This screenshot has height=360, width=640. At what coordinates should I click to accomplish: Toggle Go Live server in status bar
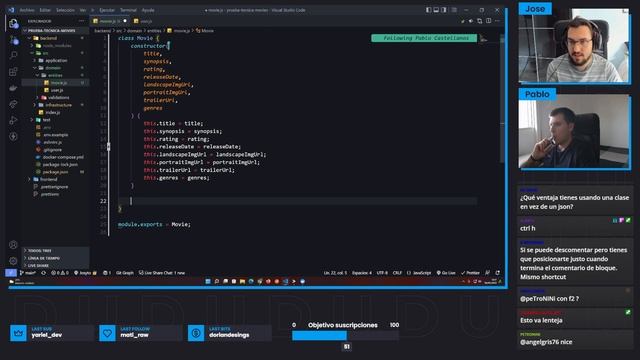coord(446,273)
